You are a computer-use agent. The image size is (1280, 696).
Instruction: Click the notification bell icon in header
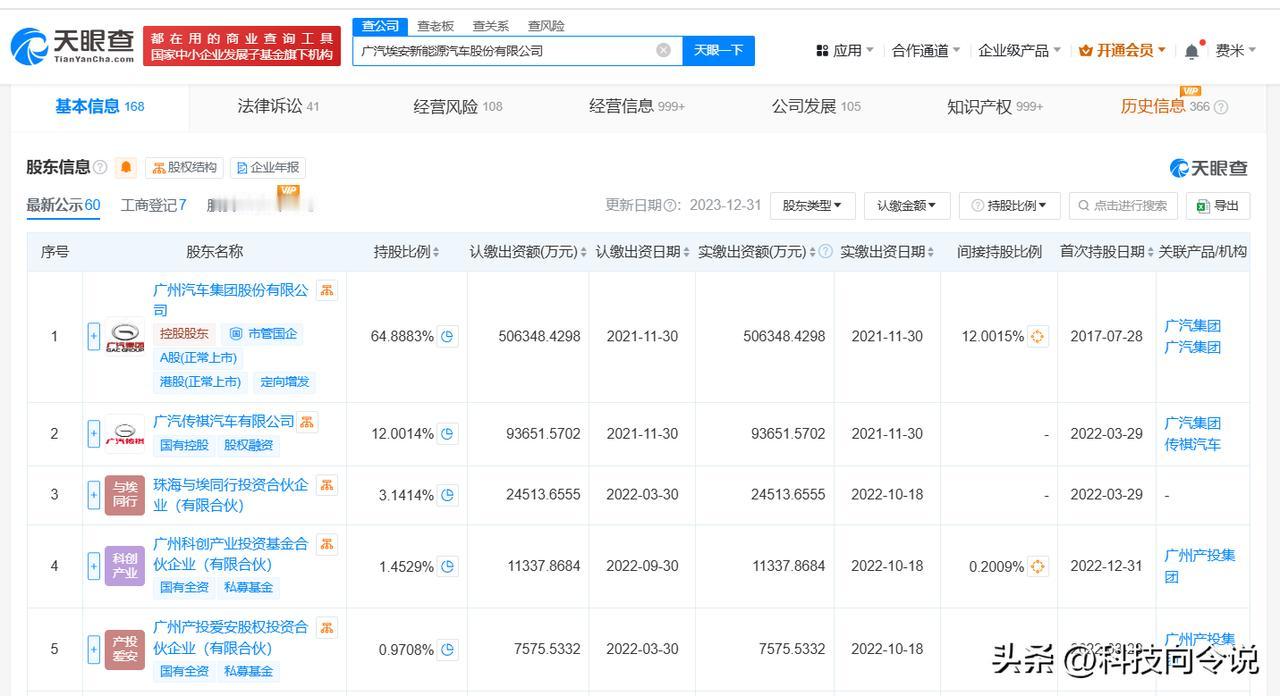[x=1191, y=51]
